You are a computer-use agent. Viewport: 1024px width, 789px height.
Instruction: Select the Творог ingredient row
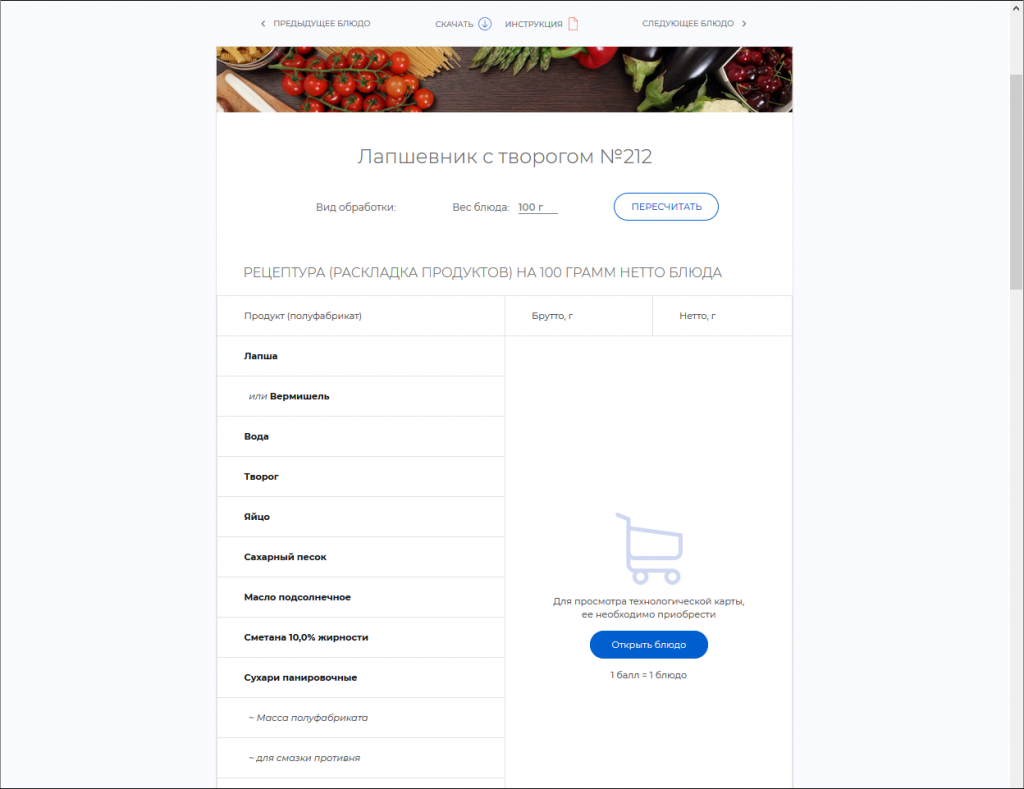[x=361, y=477]
